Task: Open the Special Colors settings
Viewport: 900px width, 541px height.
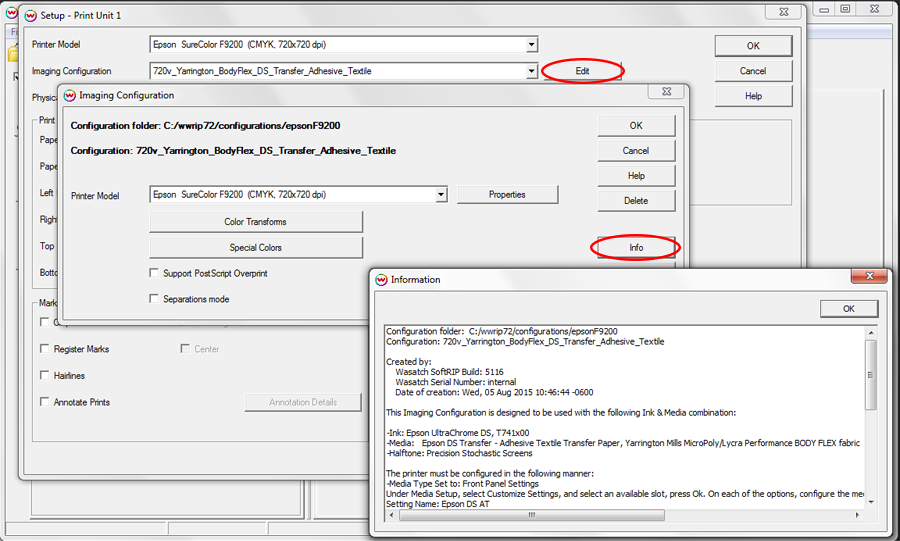Action: [255, 248]
